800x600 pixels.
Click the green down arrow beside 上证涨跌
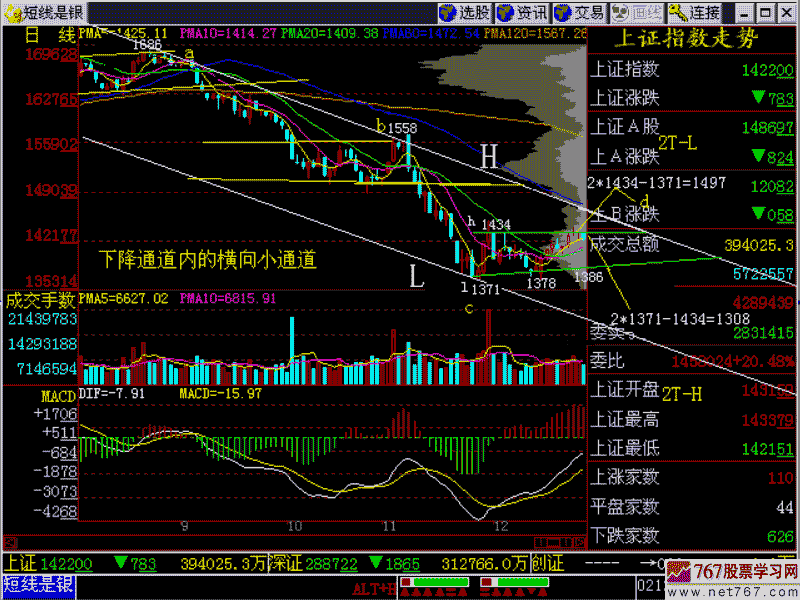click(x=760, y=98)
